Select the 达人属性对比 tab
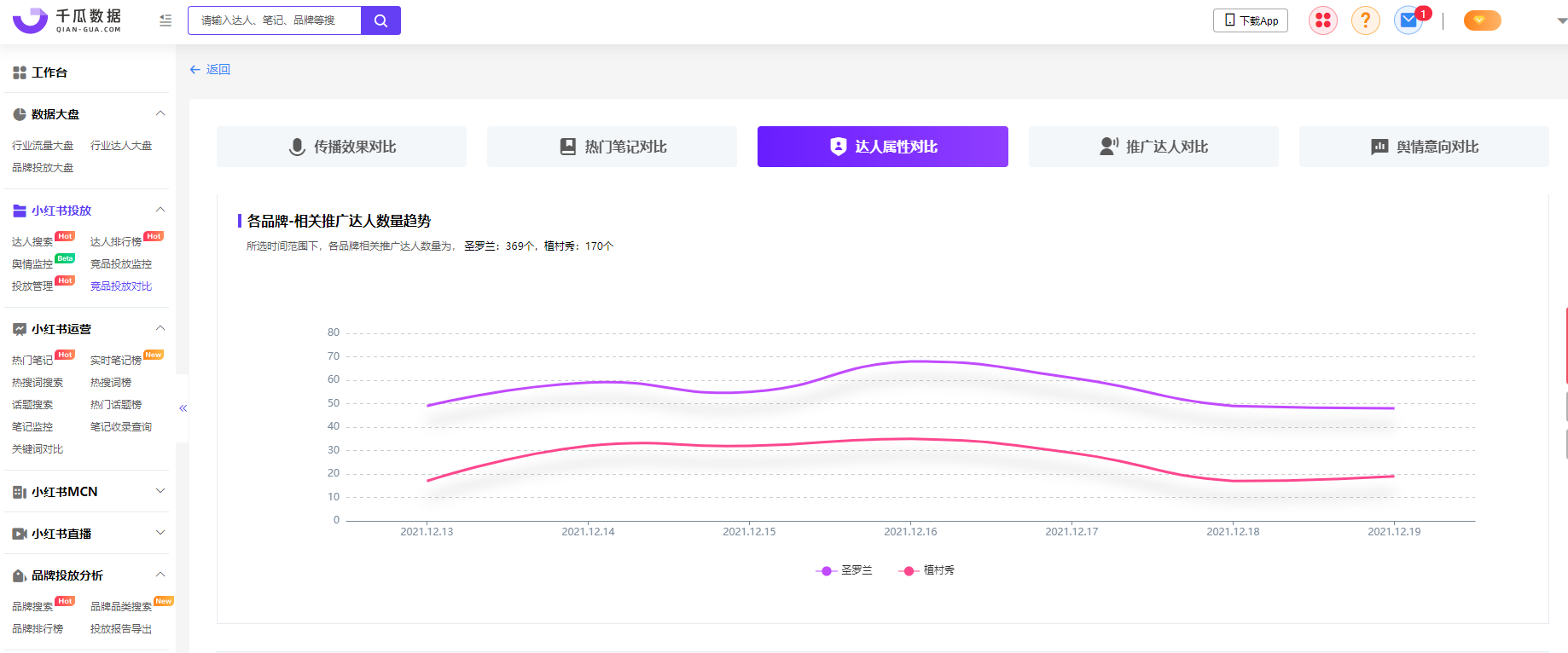 [x=883, y=147]
